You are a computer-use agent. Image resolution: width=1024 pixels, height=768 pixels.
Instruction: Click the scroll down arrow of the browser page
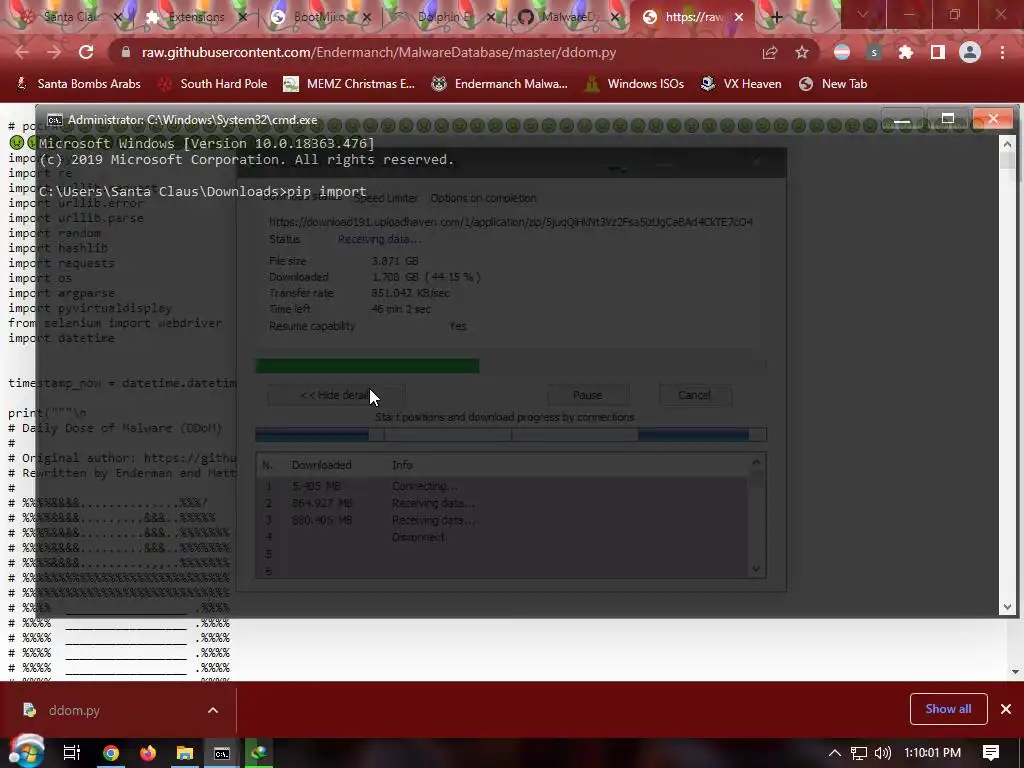pyautogui.click(x=1015, y=671)
